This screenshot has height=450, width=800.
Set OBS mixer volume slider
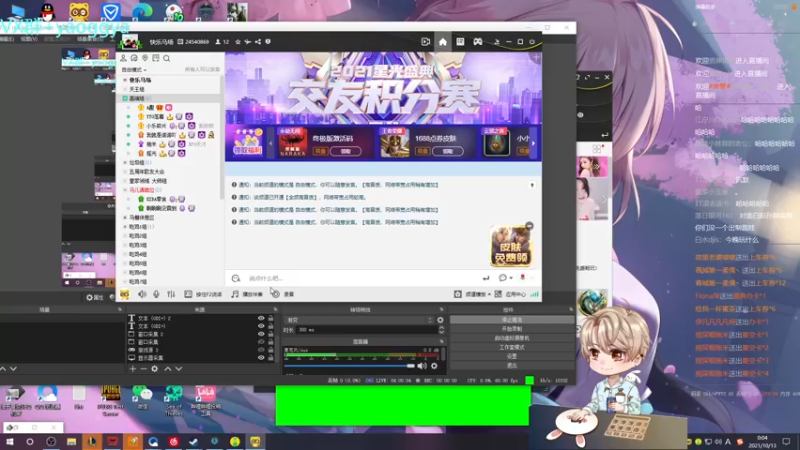[x=349, y=366]
